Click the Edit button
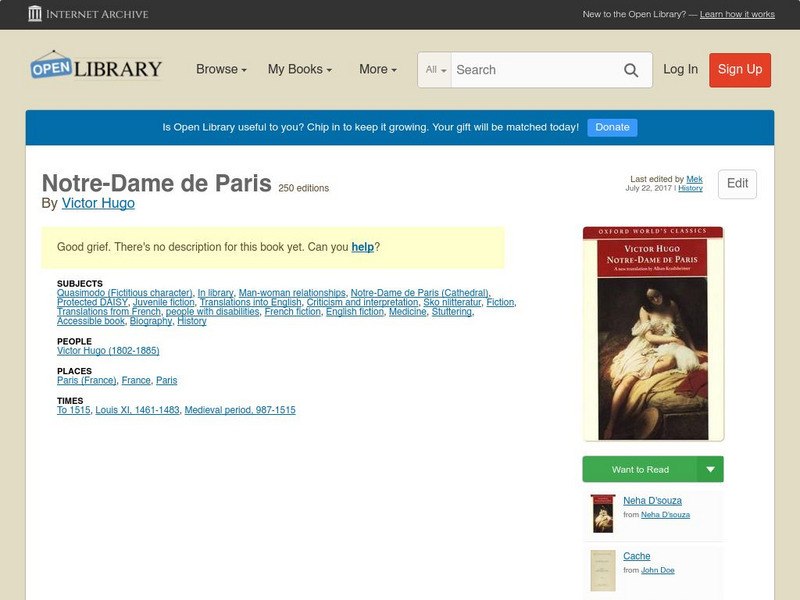The image size is (800, 600). [x=737, y=184]
